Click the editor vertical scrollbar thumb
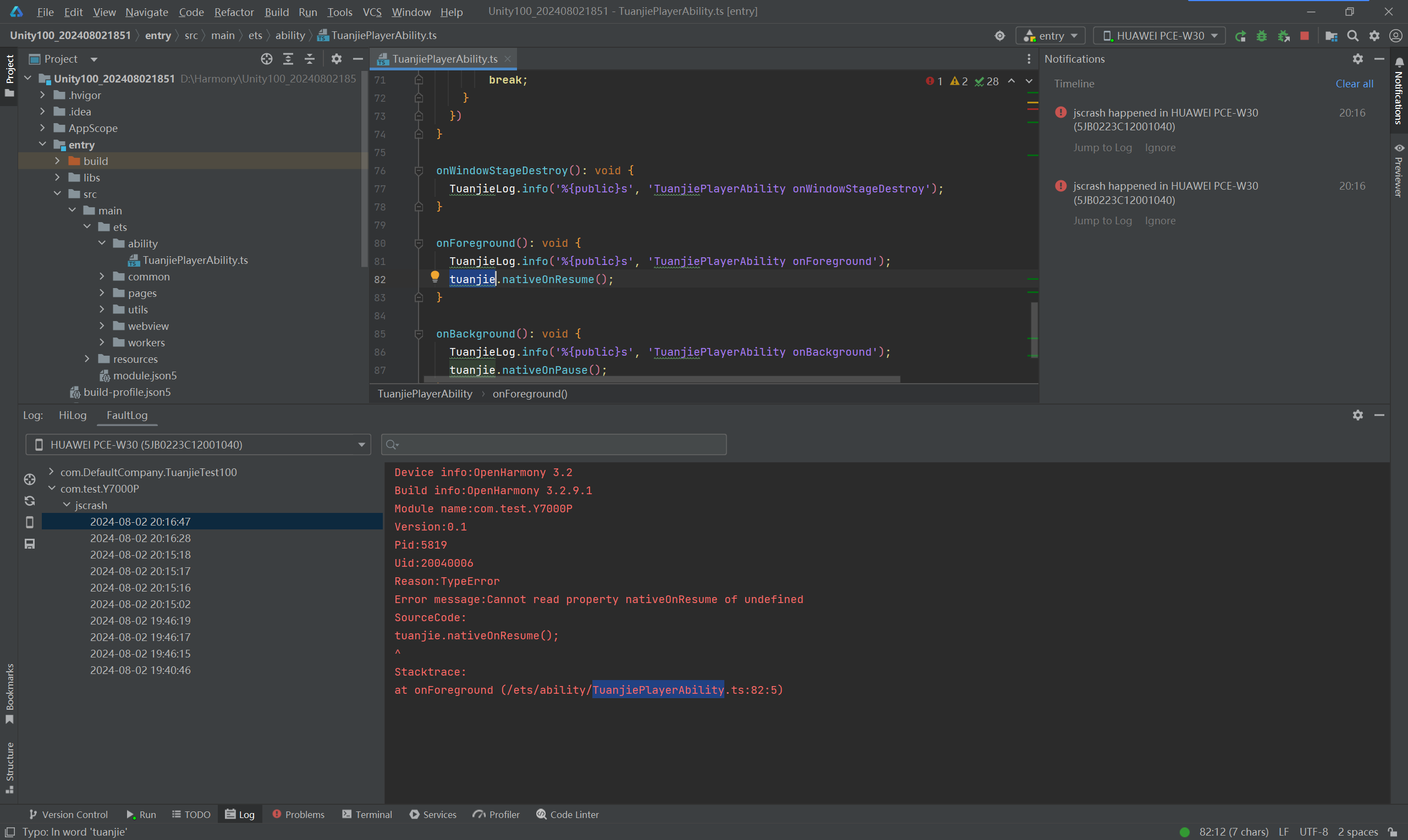The width and height of the screenshot is (1408, 840). [x=1034, y=330]
